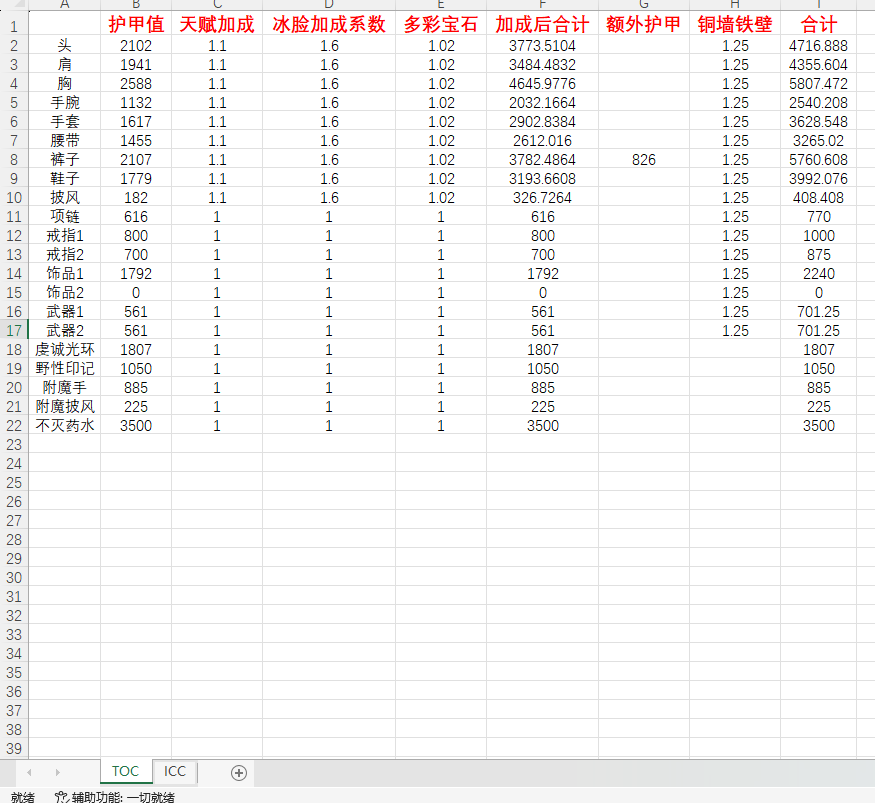Click the 就绪 status indicator
This screenshot has width=875, height=803.
tap(21, 796)
